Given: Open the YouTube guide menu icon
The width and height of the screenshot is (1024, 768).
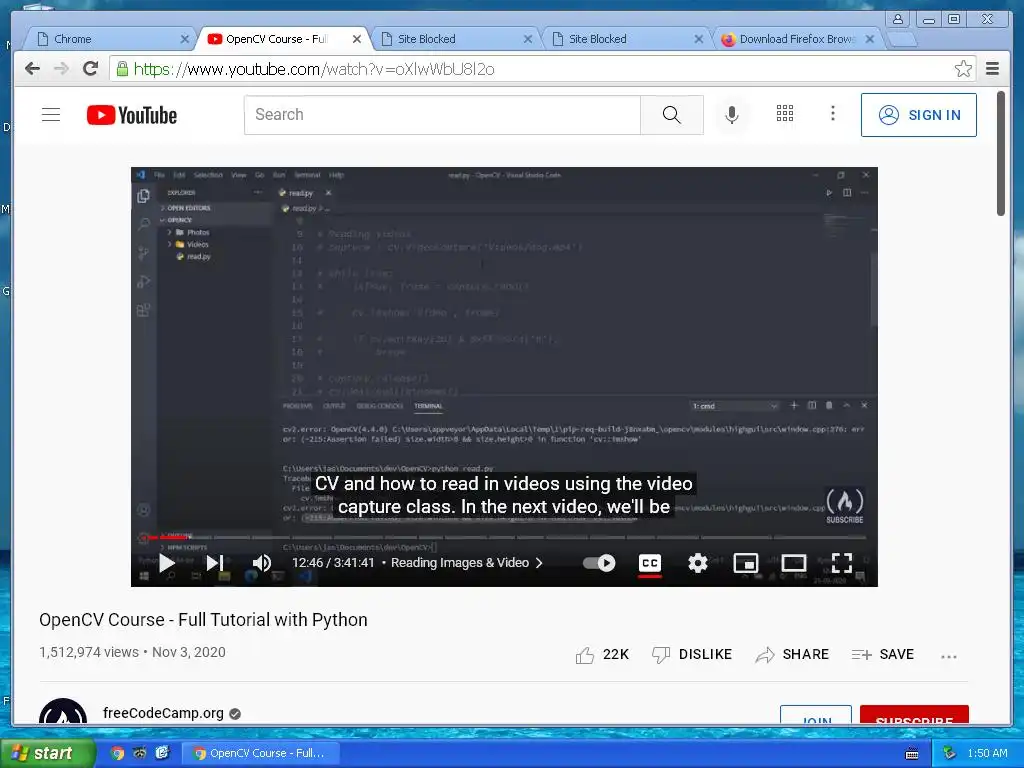Looking at the screenshot, I should [51, 115].
